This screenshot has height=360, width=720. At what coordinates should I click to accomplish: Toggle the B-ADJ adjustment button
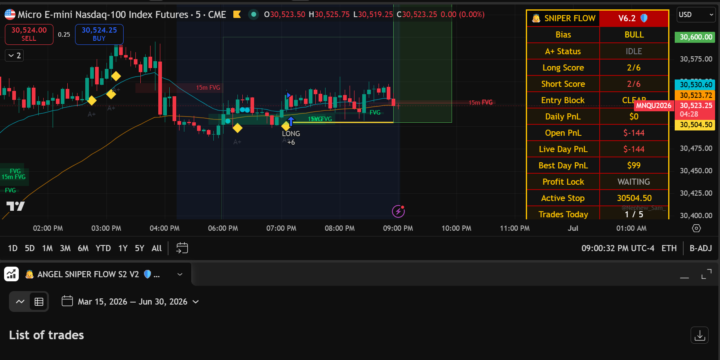click(700, 248)
